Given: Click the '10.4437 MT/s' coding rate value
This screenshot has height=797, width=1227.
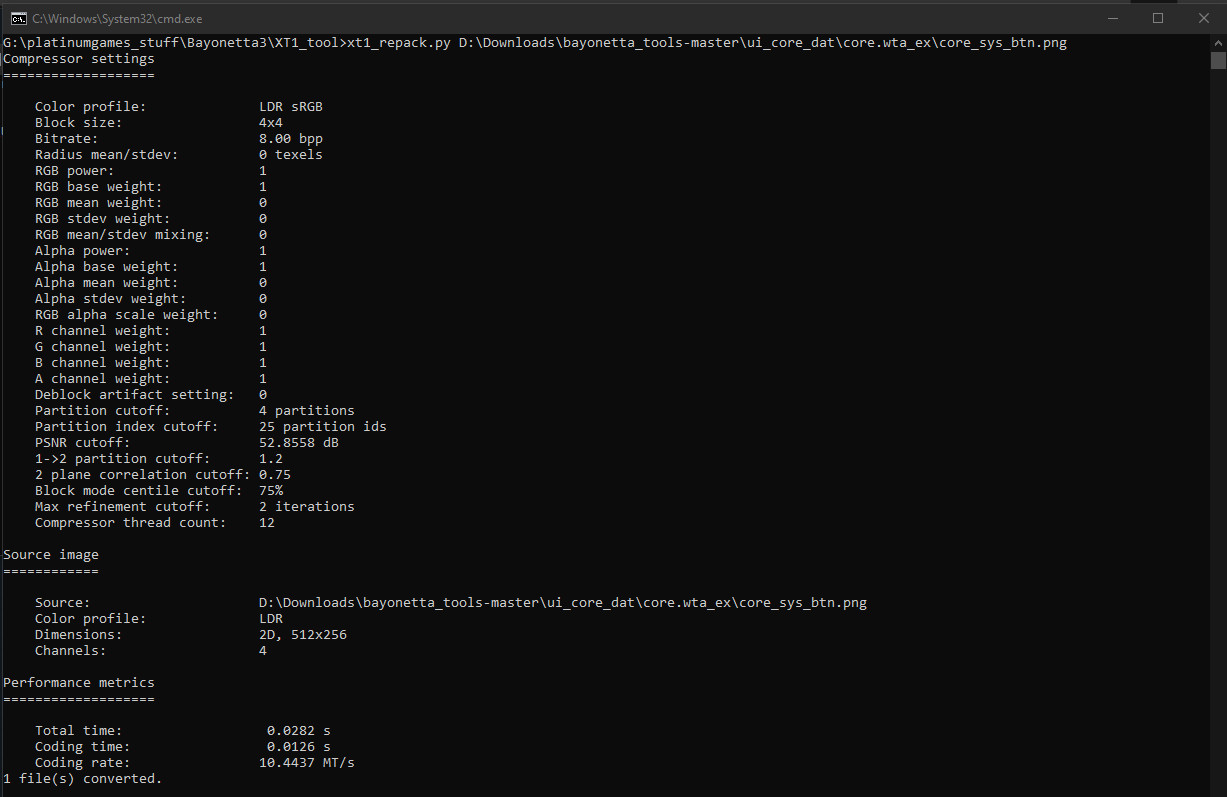Looking at the screenshot, I should 307,763.
